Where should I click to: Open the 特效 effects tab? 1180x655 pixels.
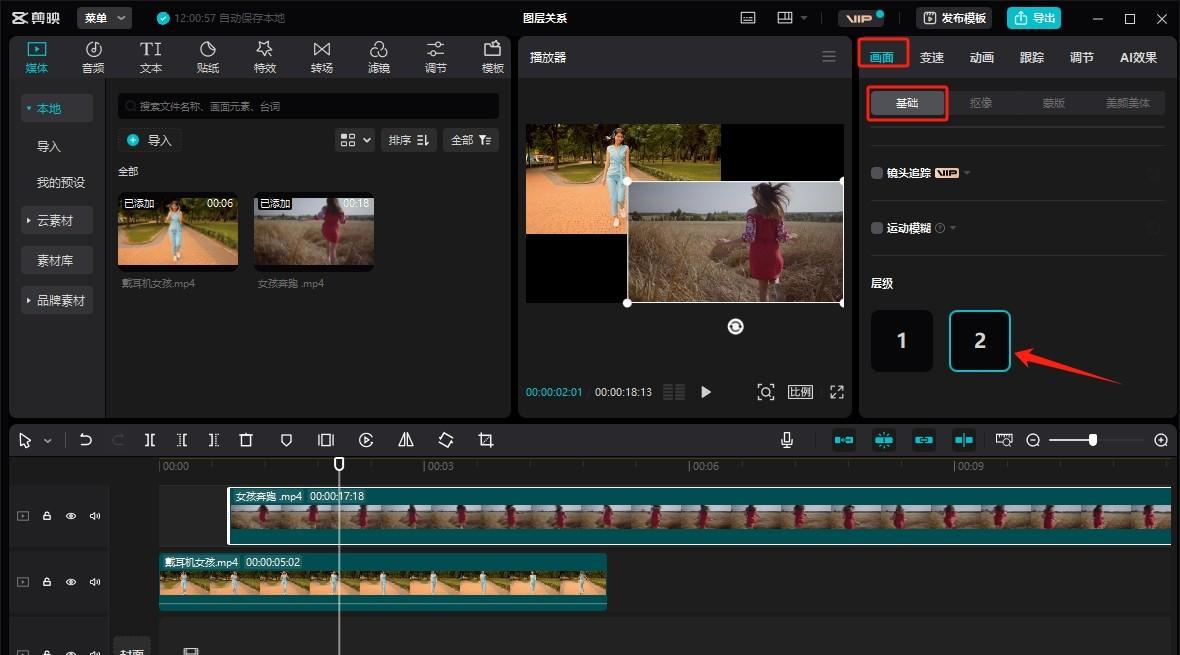pyautogui.click(x=265, y=57)
